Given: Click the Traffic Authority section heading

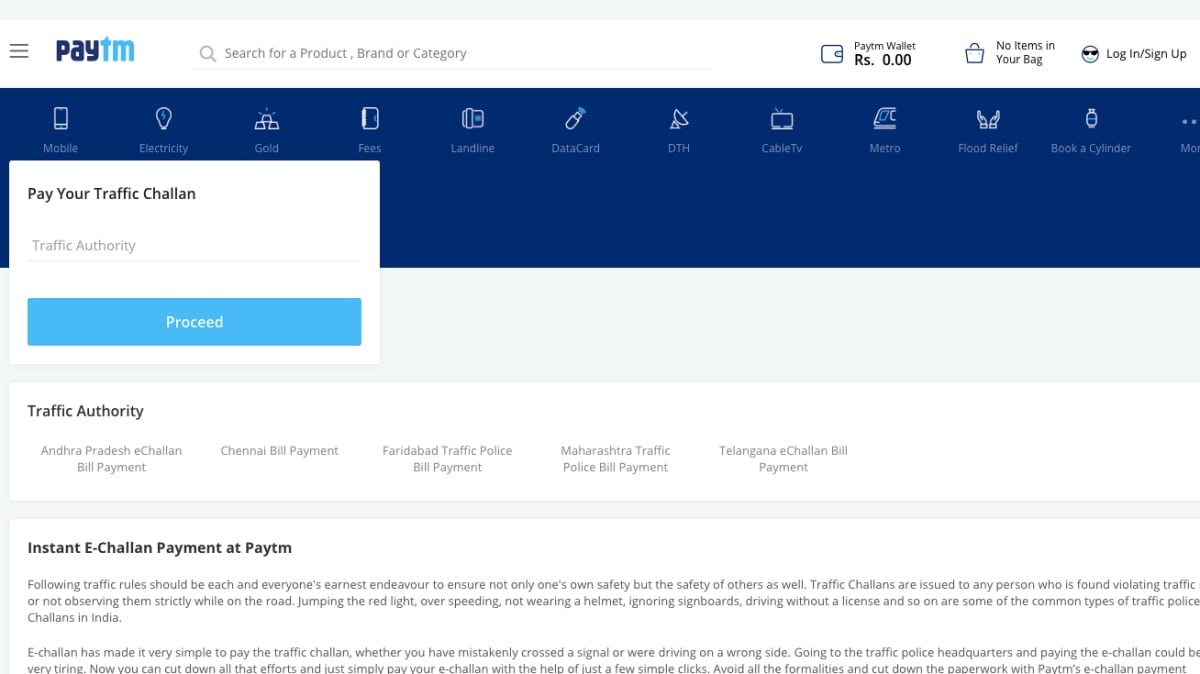Looking at the screenshot, I should 86,411.
